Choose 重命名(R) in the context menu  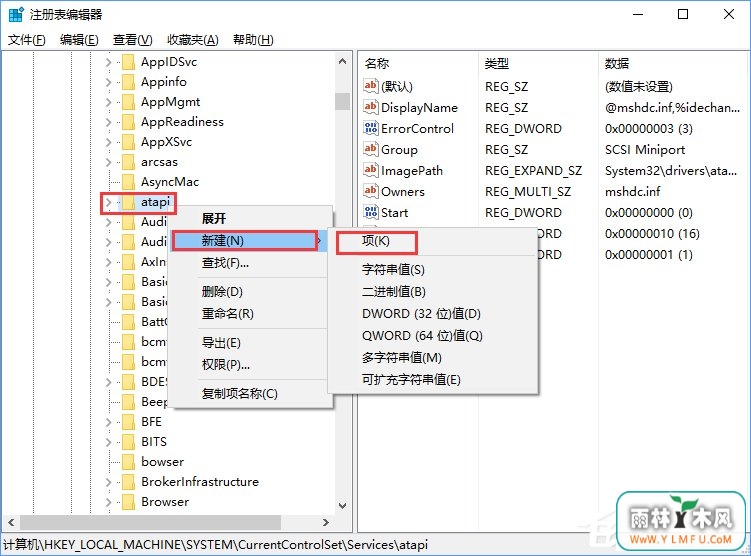pos(251,314)
